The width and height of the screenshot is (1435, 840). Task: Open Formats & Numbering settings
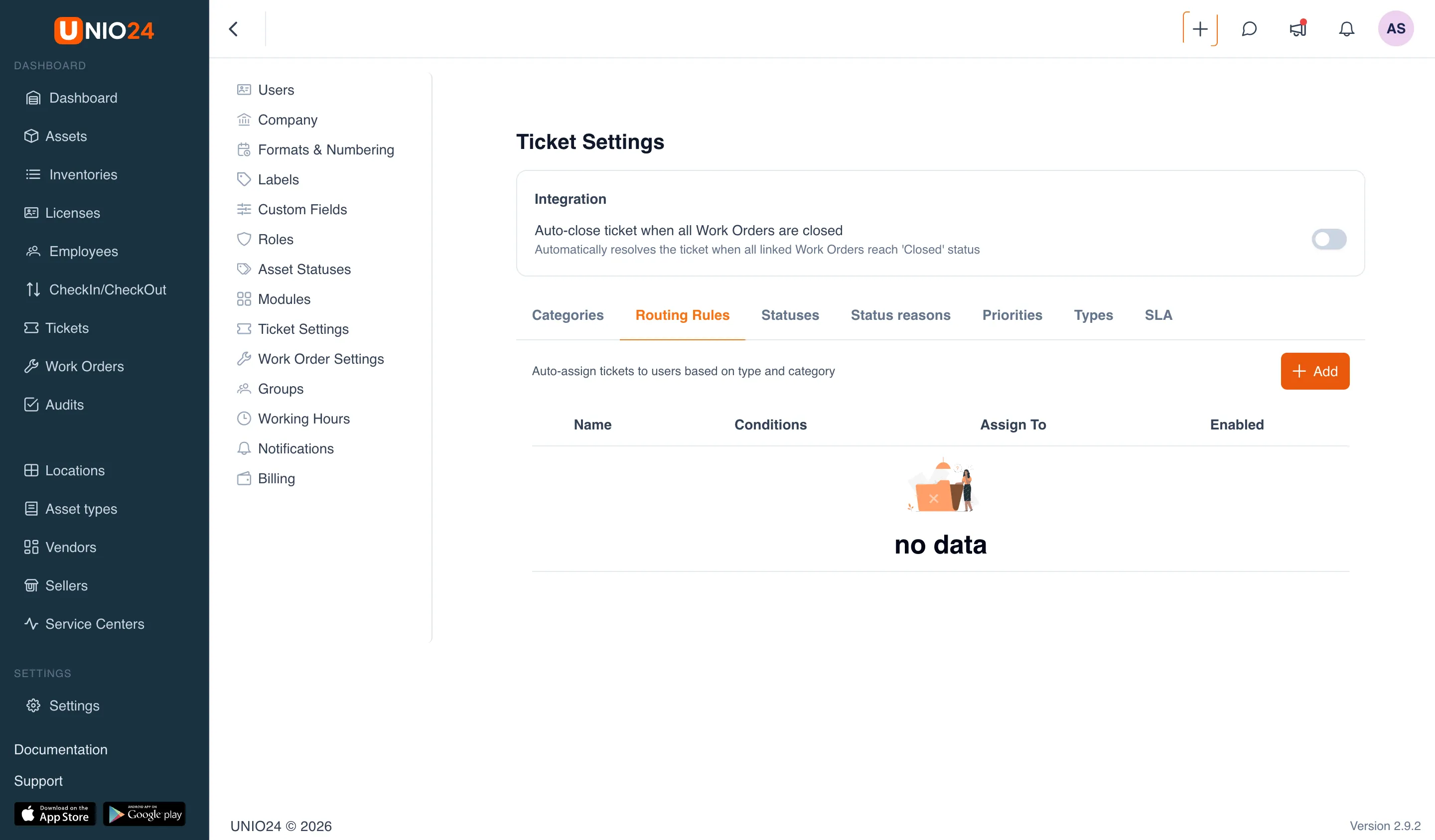[x=325, y=150]
